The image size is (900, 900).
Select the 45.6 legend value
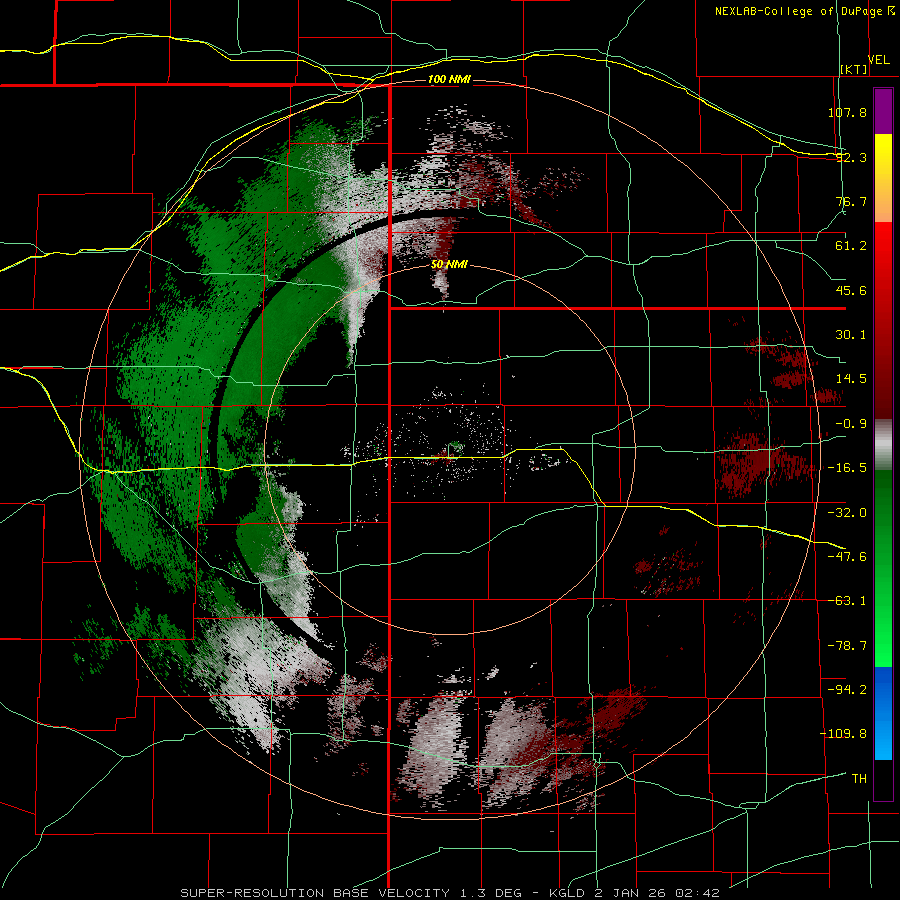coord(851,290)
